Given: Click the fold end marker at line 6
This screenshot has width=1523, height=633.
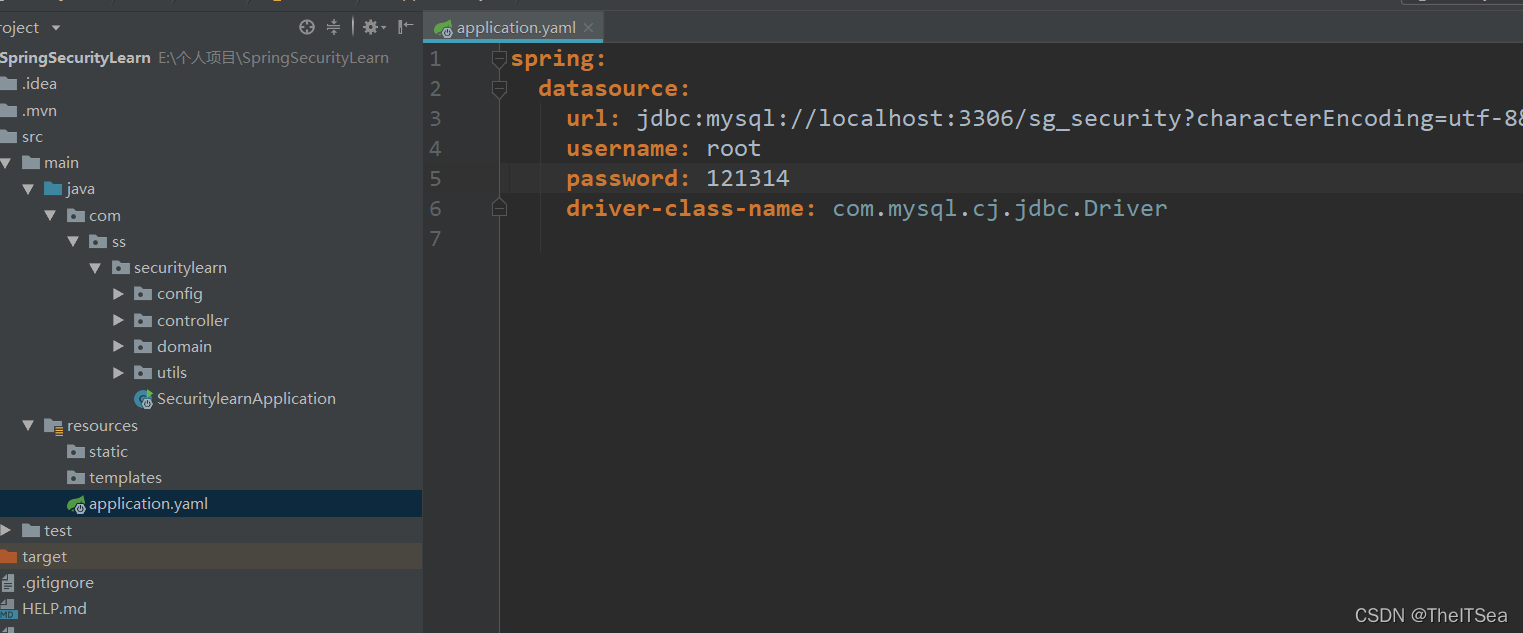Looking at the screenshot, I should pos(499,208).
